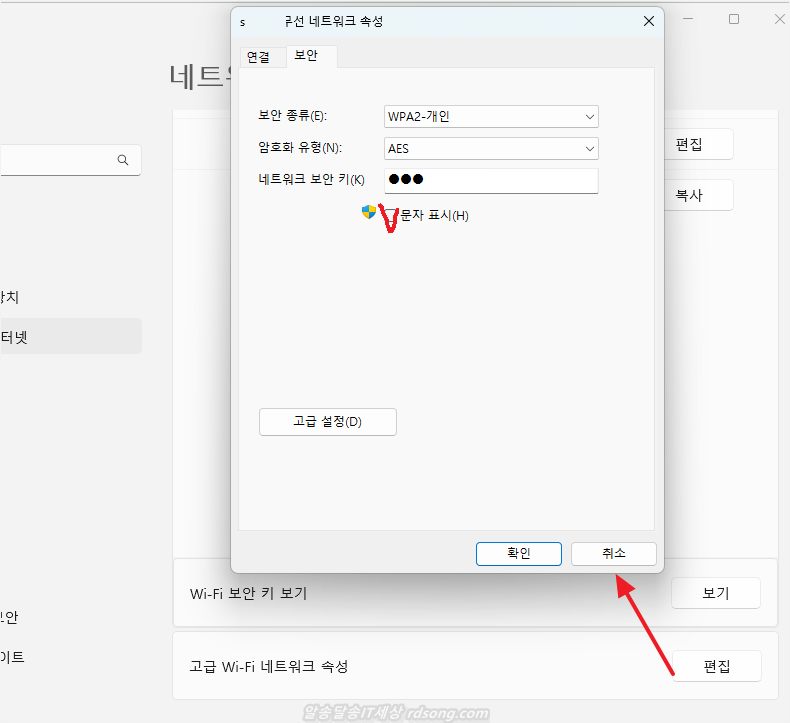Click the shield icon beside 문자 표시

click(369, 212)
